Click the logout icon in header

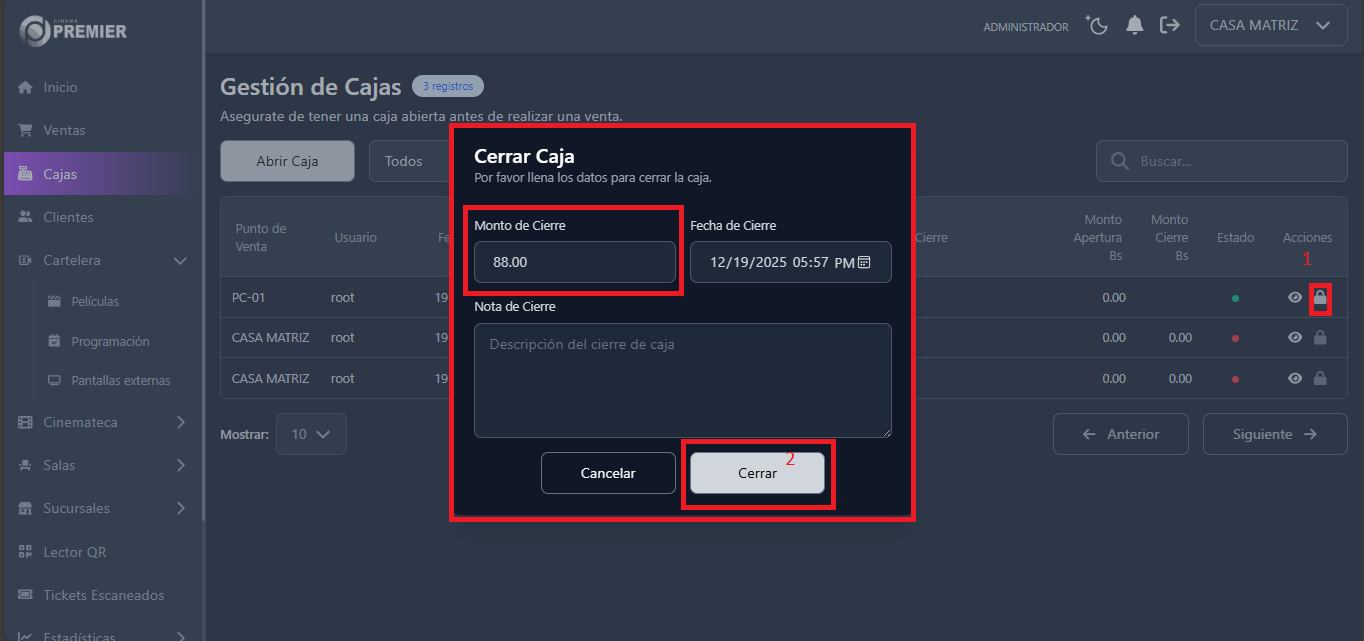tap(1169, 26)
